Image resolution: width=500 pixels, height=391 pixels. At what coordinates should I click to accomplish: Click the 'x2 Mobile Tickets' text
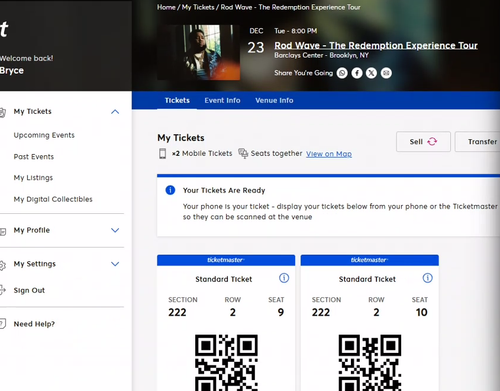click(x=202, y=153)
